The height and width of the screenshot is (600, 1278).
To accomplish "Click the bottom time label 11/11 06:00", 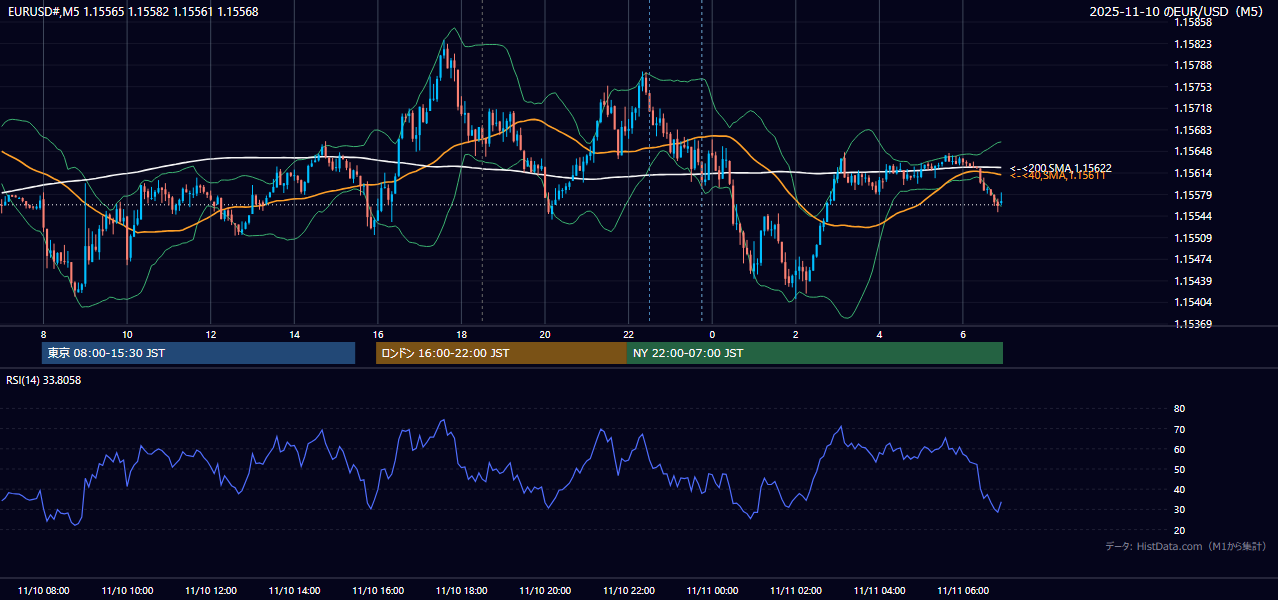I will point(962,591).
